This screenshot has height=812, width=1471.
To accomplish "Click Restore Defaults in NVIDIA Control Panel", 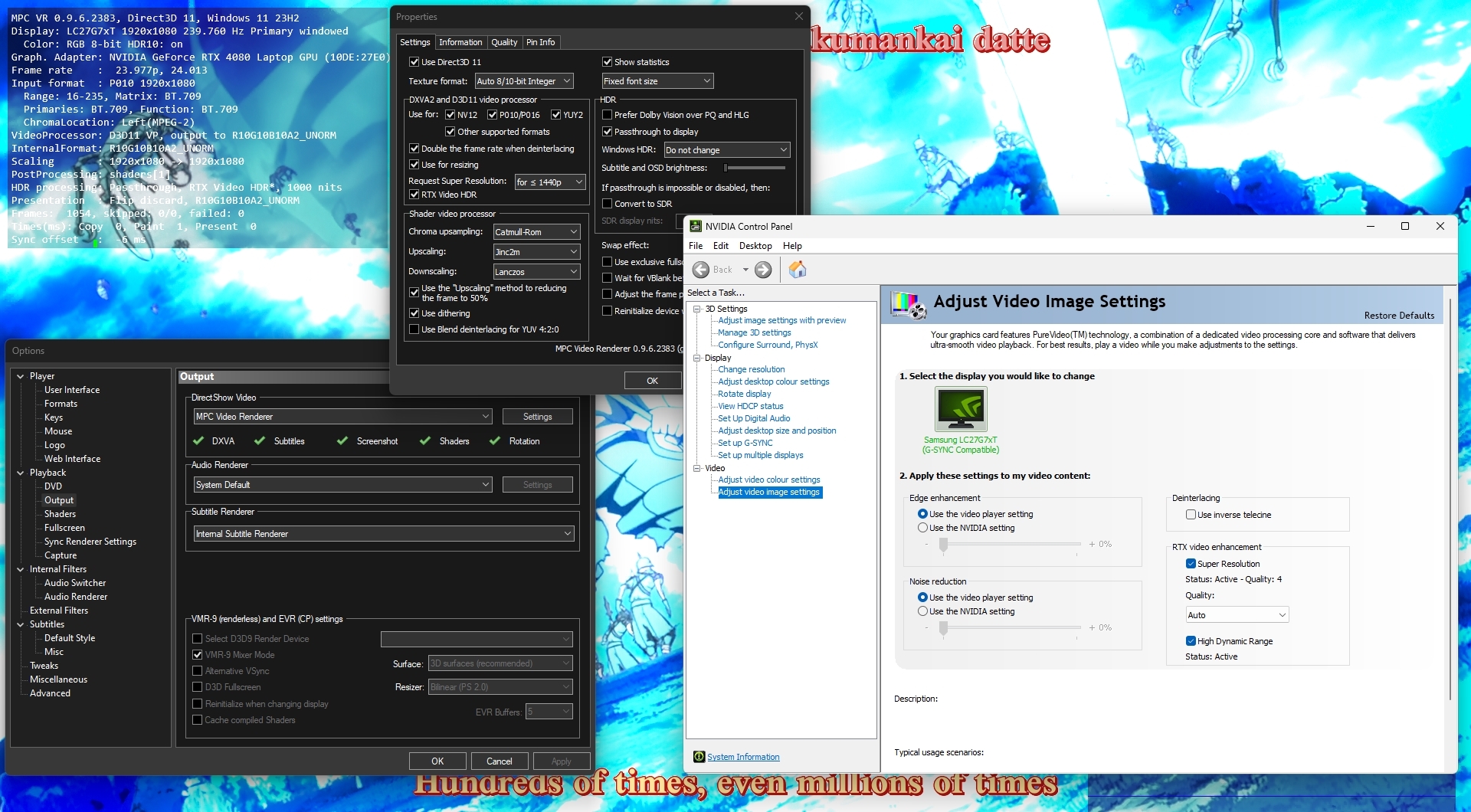I will [1399, 316].
